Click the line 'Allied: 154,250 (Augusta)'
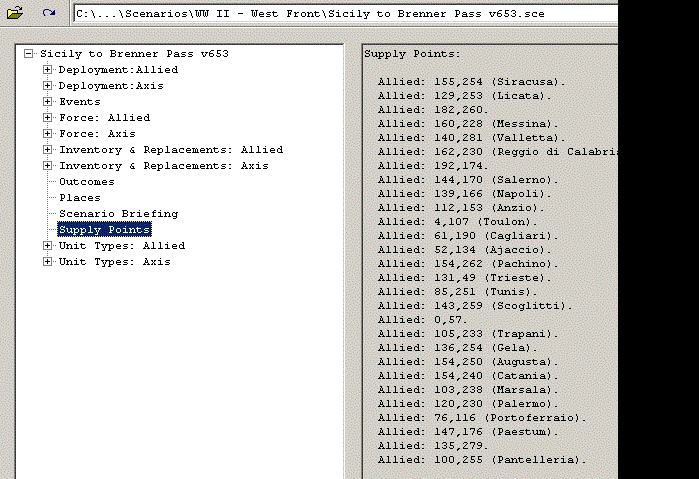Screen dimensions: 699x479 (468, 362)
